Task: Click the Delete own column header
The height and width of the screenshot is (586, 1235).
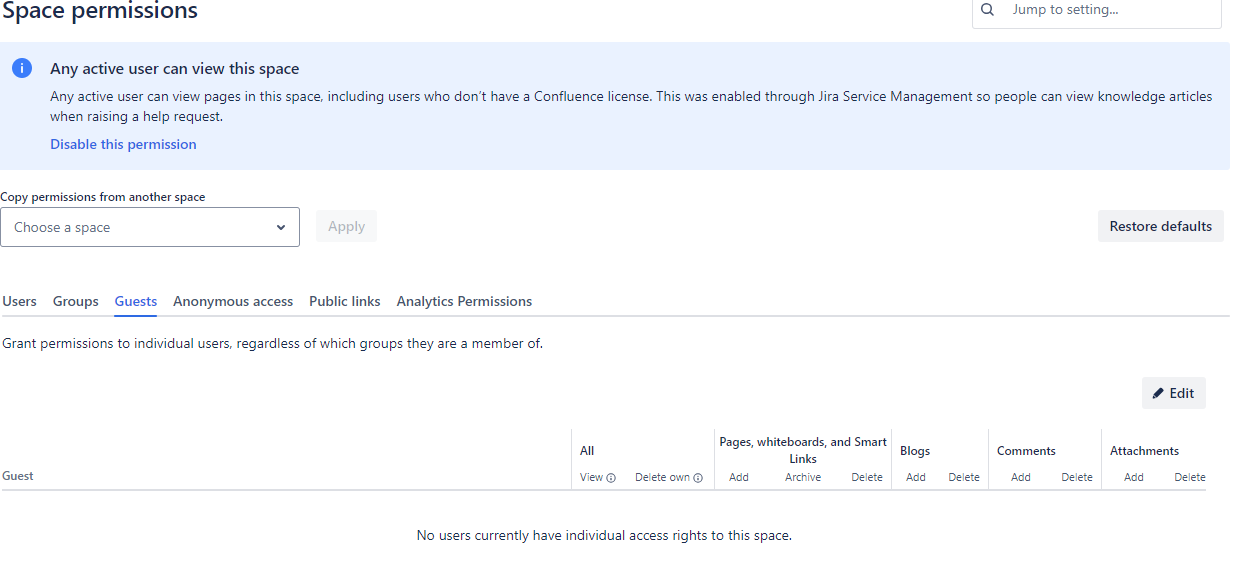Action: pyautogui.click(x=663, y=477)
